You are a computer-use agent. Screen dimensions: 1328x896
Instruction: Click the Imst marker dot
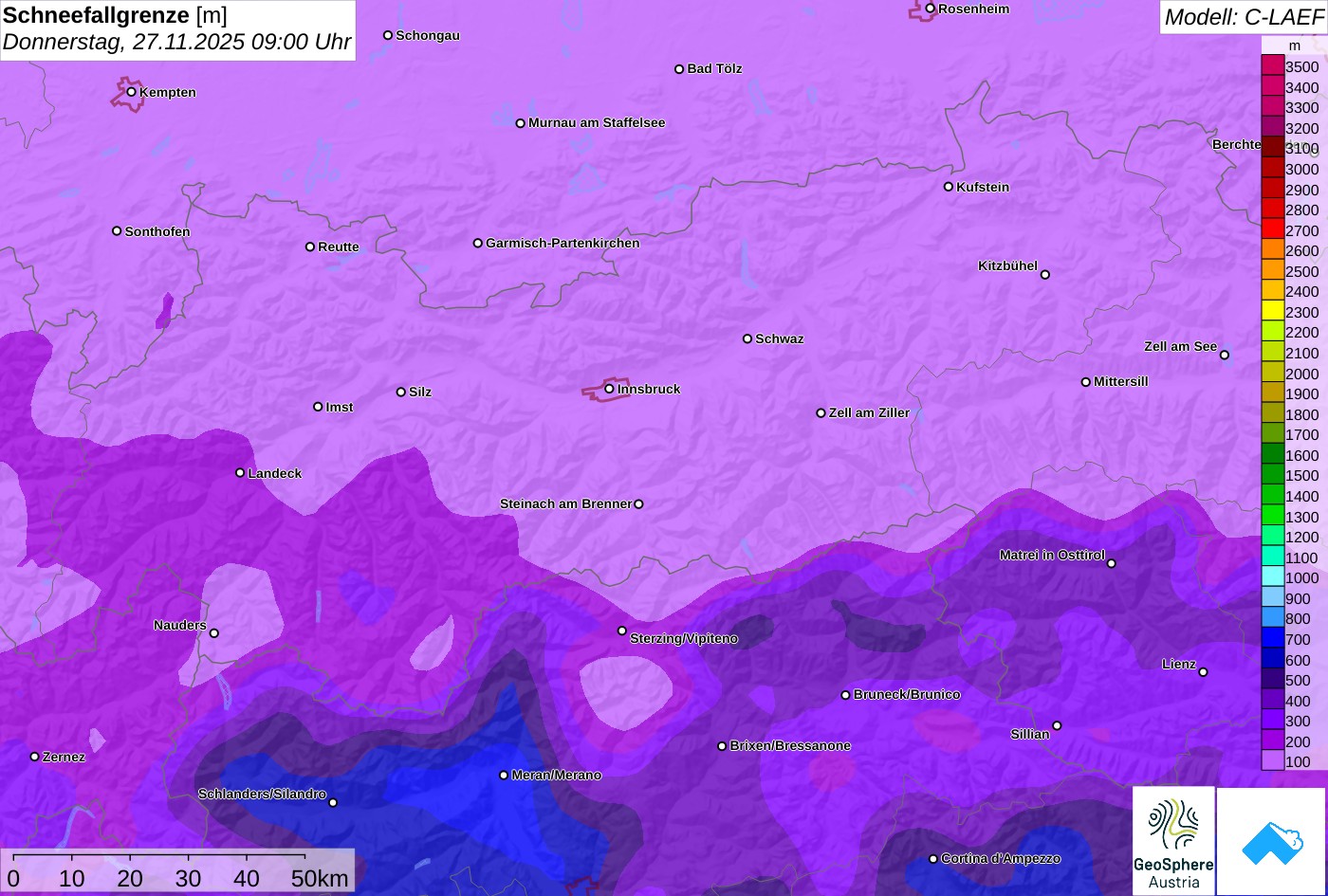click(x=318, y=407)
